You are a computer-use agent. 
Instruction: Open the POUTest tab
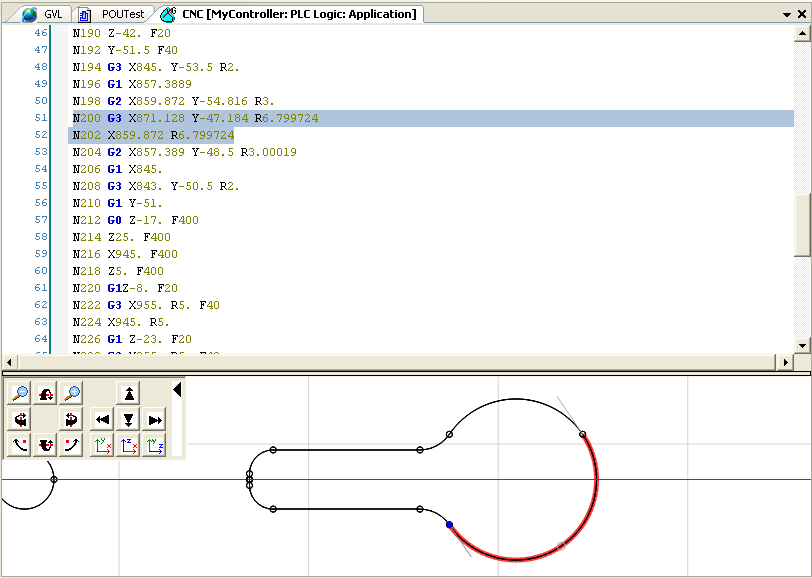point(114,14)
